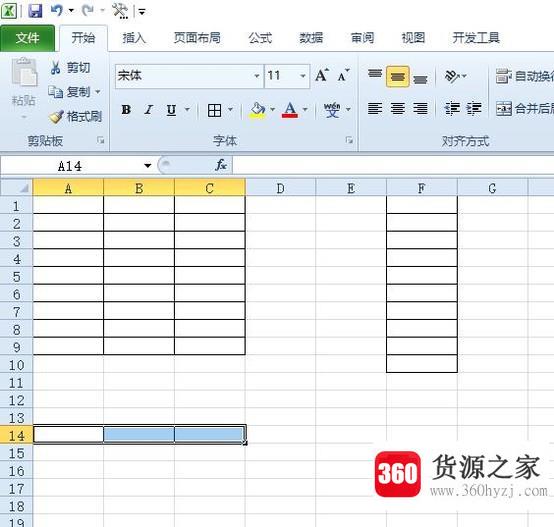Viewport: 554px width, 527px height.
Task: Toggle middle vertical alignment
Action: point(398,76)
